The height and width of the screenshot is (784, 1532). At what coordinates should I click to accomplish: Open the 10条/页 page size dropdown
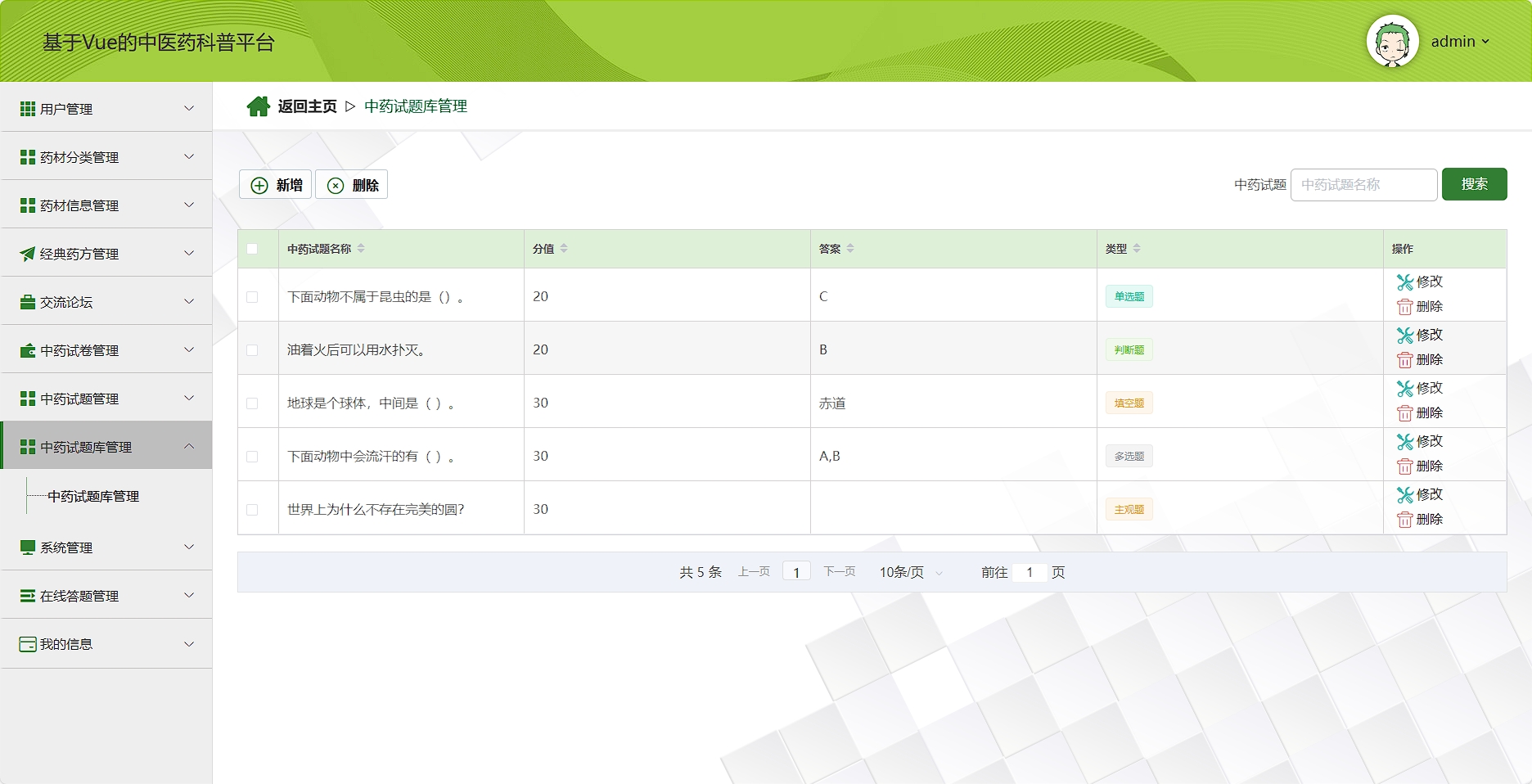(911, 573)
